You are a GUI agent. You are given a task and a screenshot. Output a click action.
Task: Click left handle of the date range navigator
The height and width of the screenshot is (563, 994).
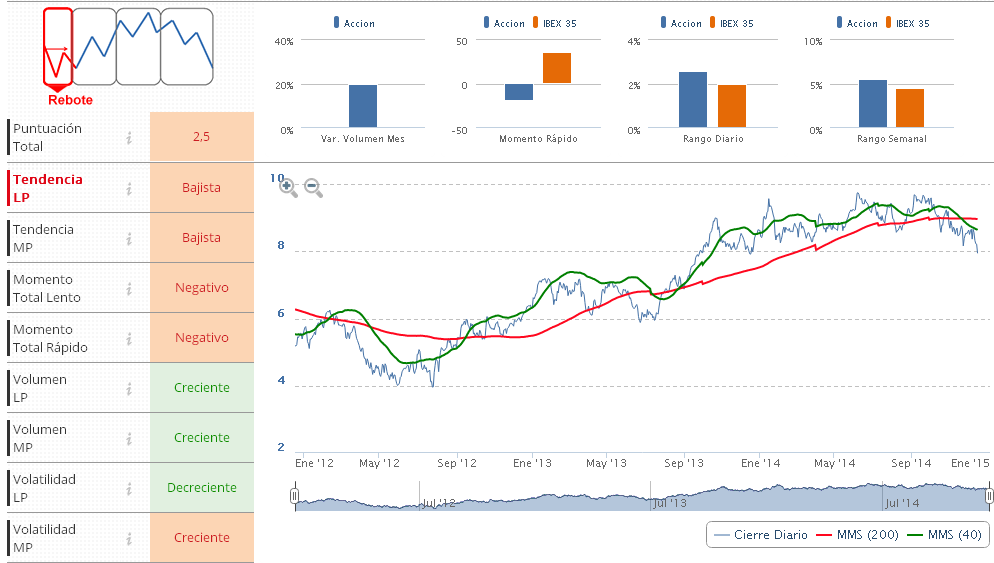[x=295, y=496]
